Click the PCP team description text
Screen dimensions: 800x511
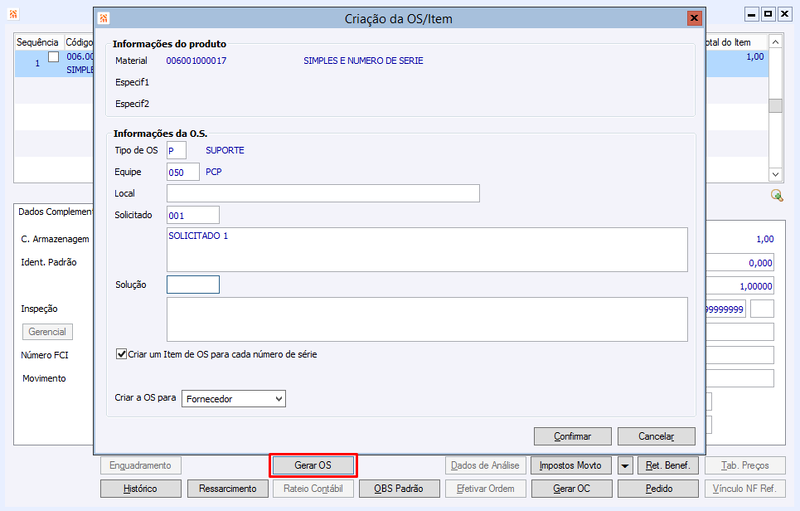(214, 172)
